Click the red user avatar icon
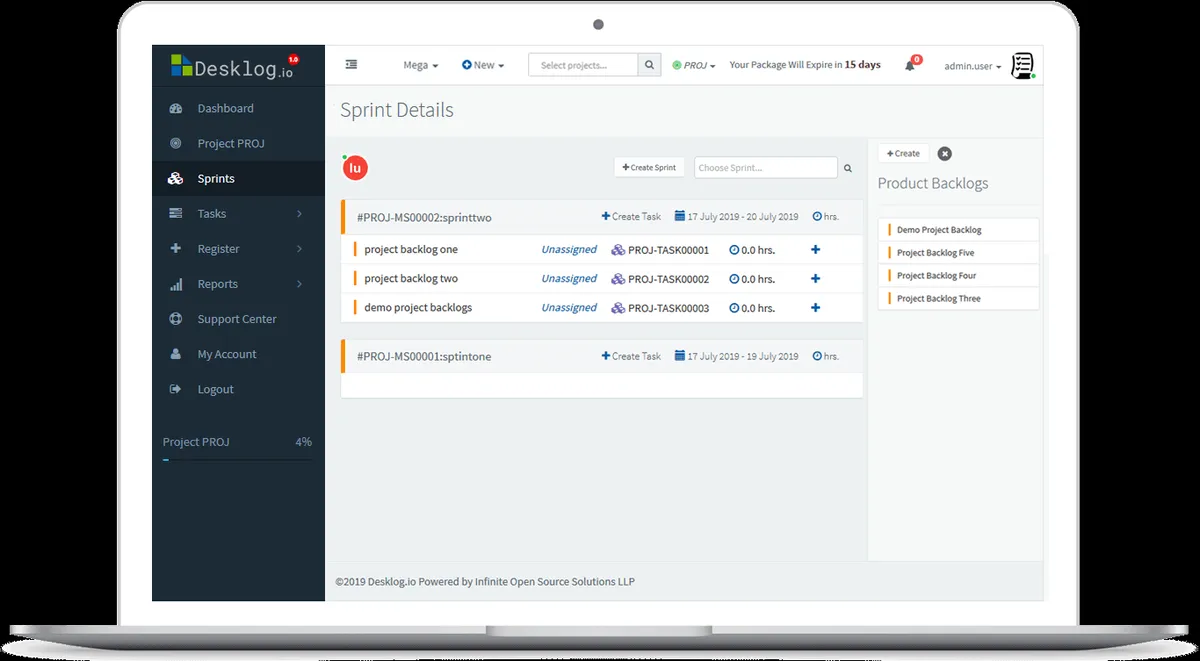 click(355, 168)
